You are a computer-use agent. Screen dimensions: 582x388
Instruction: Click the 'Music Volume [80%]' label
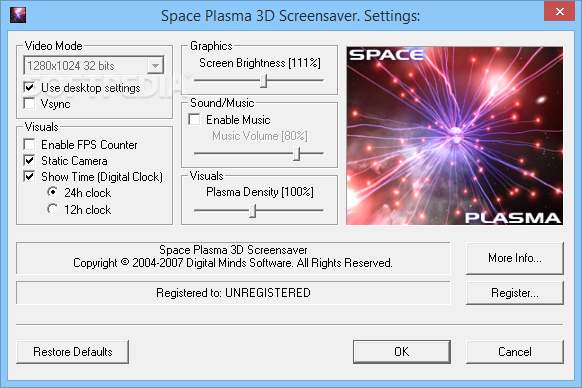(x=260, y=136)
